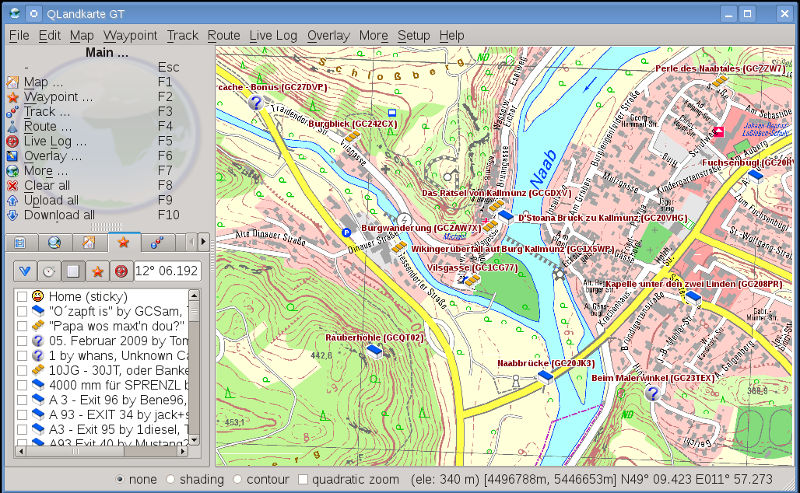
Task: Open the File menu
Action: tap(19, 36)
